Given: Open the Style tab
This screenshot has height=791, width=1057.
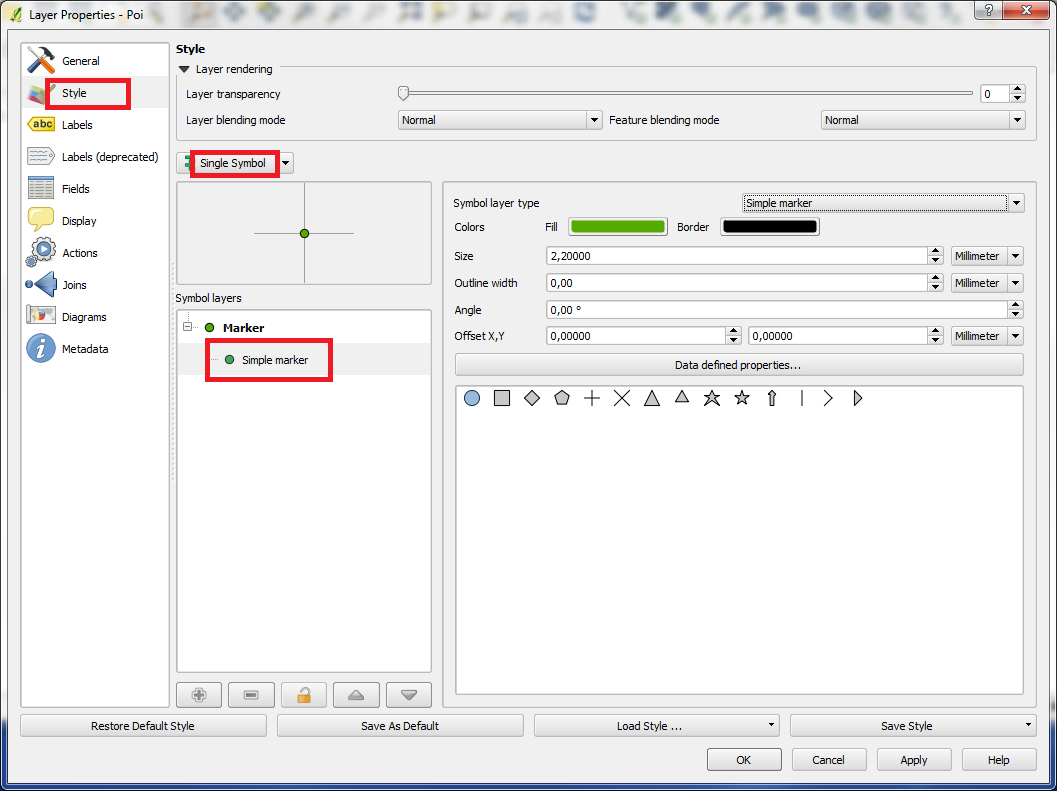Looking at the screenshot, I should 94,92.
